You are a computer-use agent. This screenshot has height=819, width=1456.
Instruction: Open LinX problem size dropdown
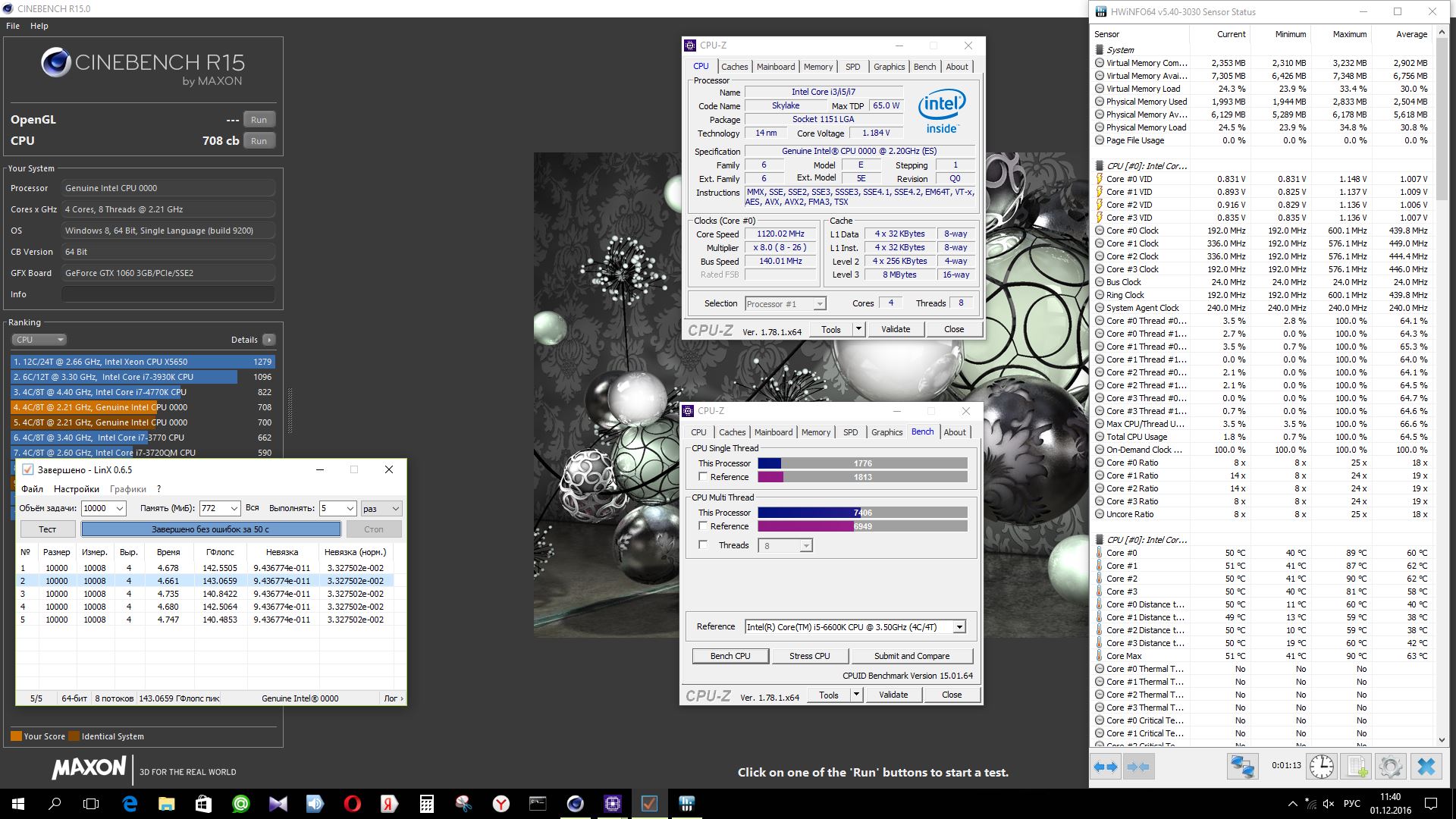pos(120,509)
